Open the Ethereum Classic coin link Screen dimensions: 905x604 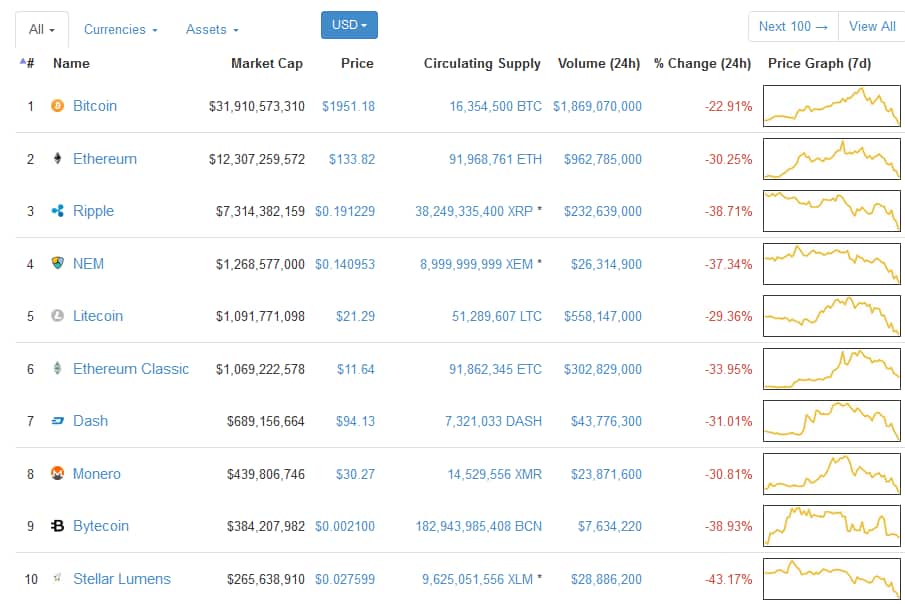(x=130, y=369)
